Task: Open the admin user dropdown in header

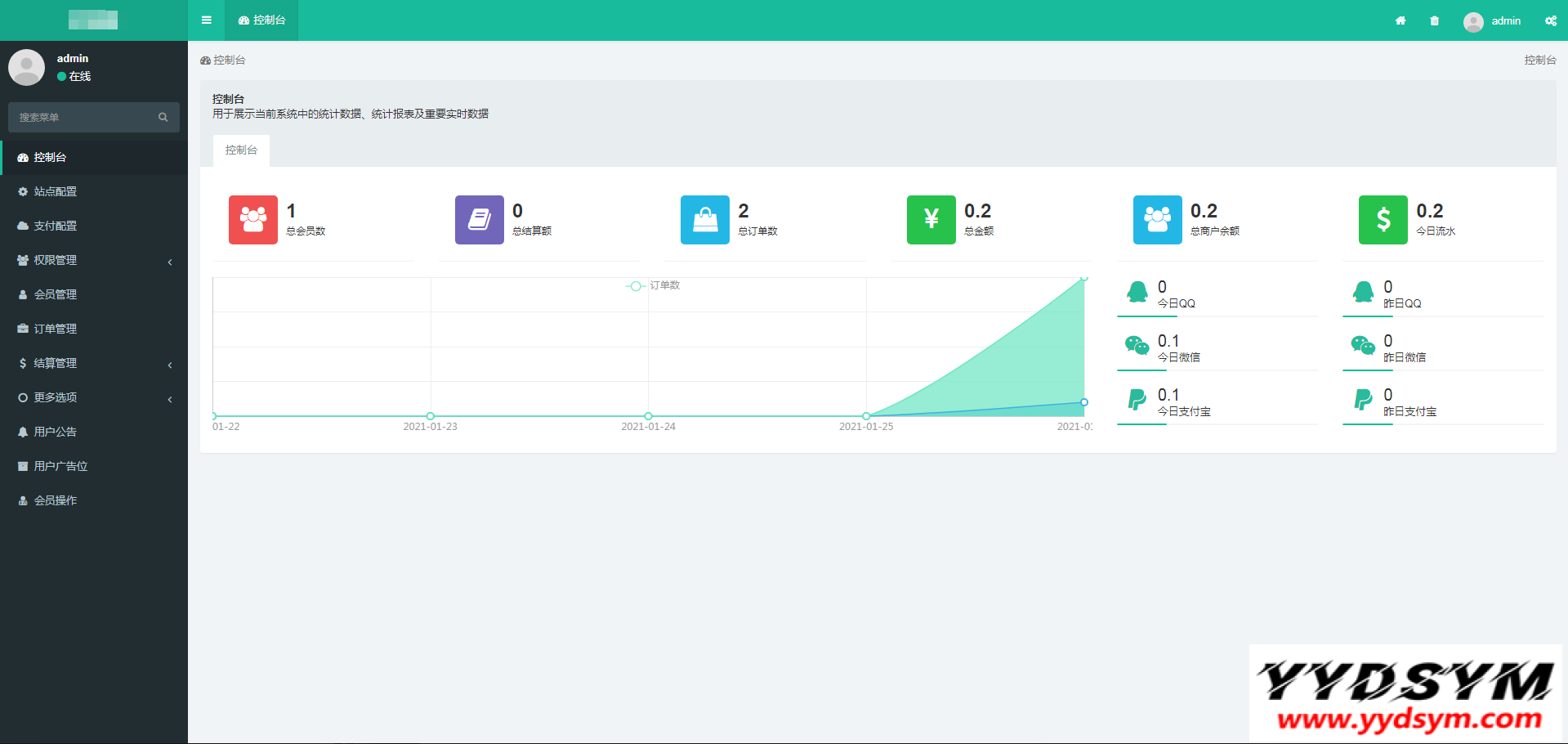Action: point(1492,20)
